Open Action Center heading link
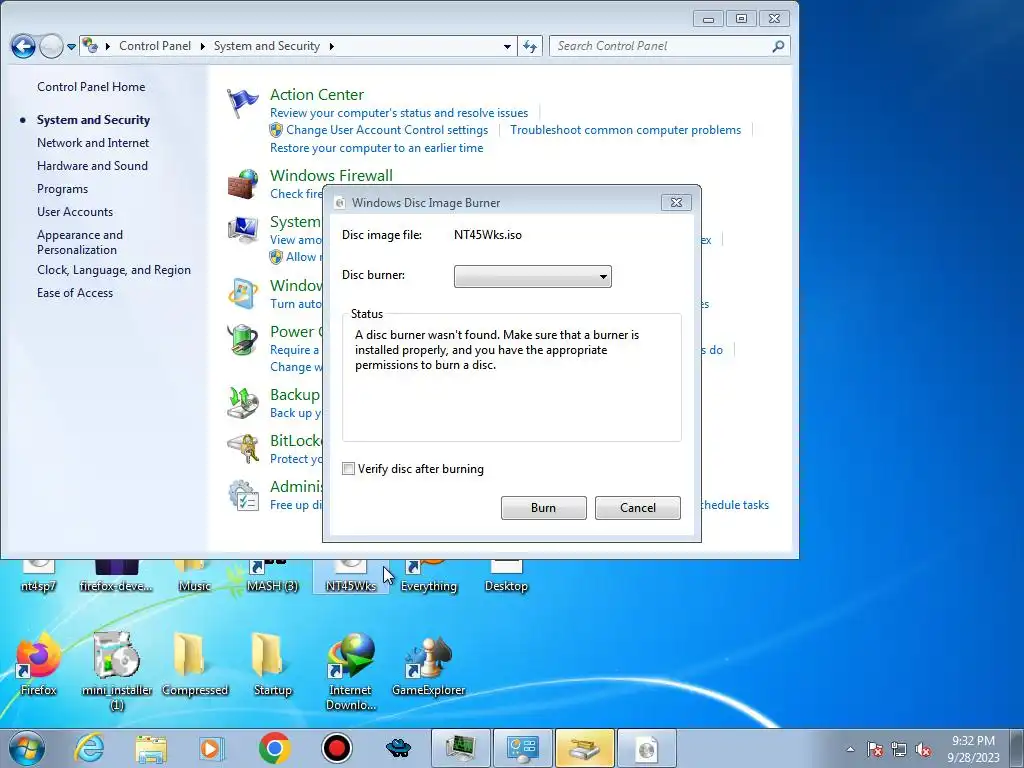 (317, 95)
